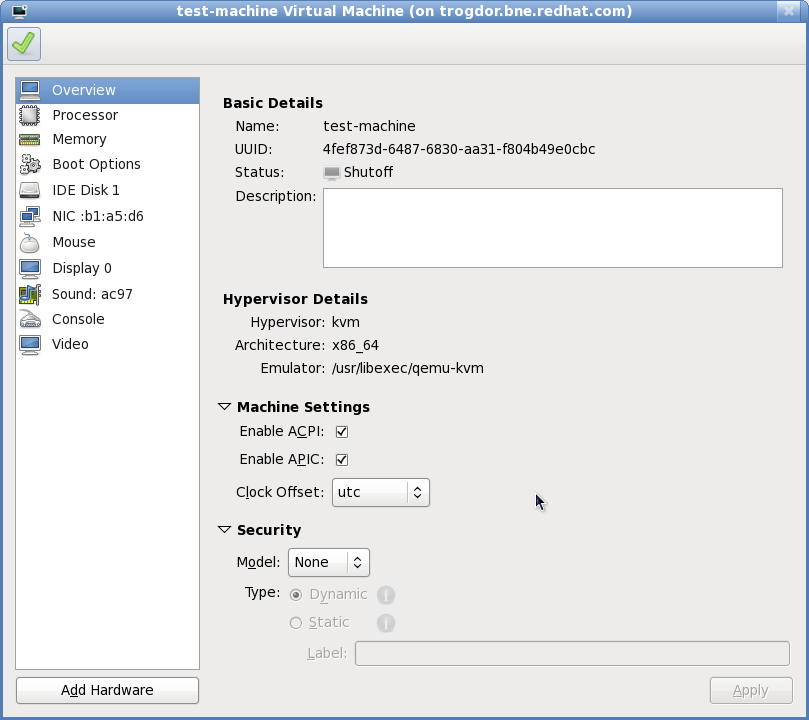The width and height of the screenshot is (809, 720).
Task: Click the Boot Options gear icon
Action: 31,164
